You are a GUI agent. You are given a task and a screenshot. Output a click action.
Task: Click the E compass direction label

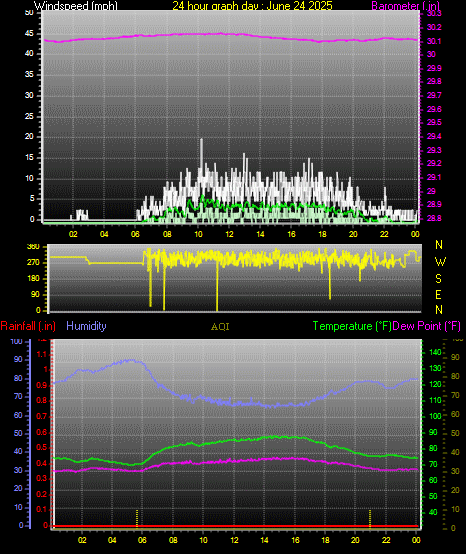[438, 295]
